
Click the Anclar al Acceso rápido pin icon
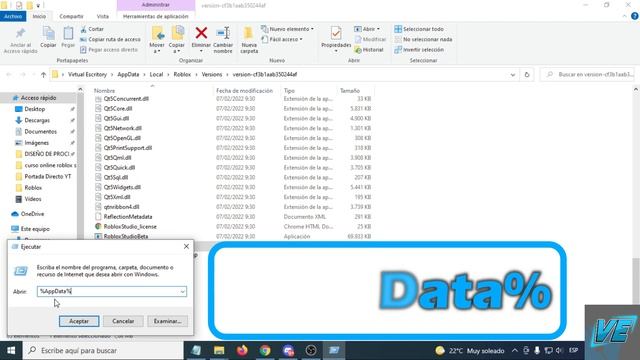[x=20, y=33]
